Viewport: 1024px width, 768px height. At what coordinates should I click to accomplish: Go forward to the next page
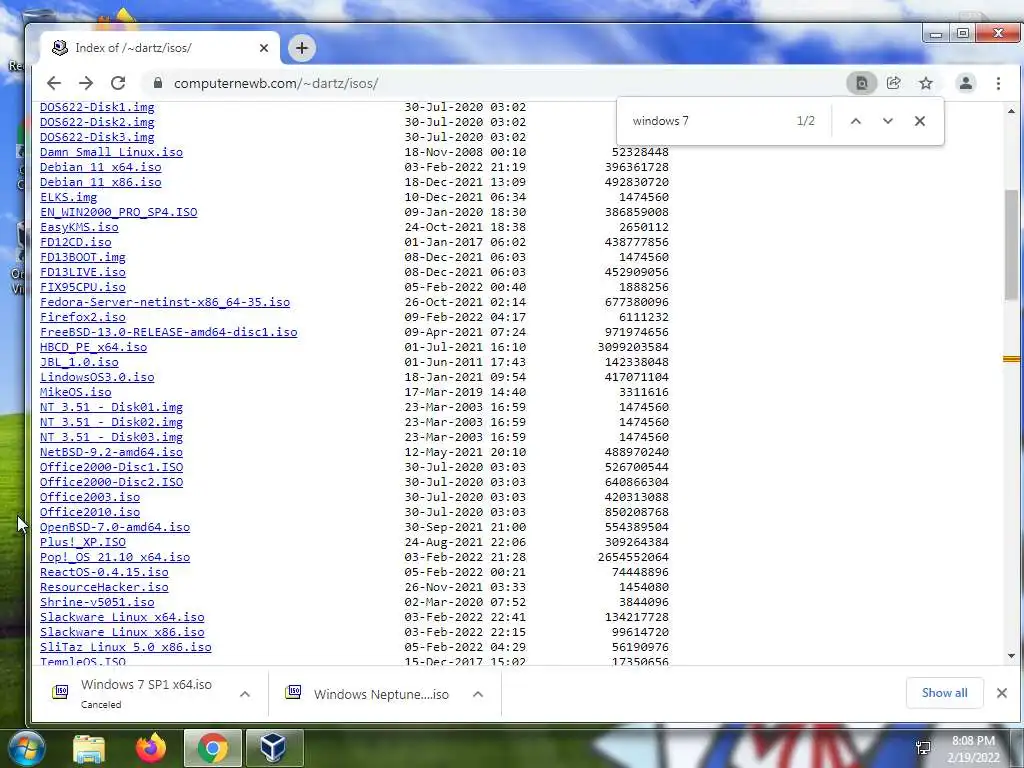(x=86, y=83)
